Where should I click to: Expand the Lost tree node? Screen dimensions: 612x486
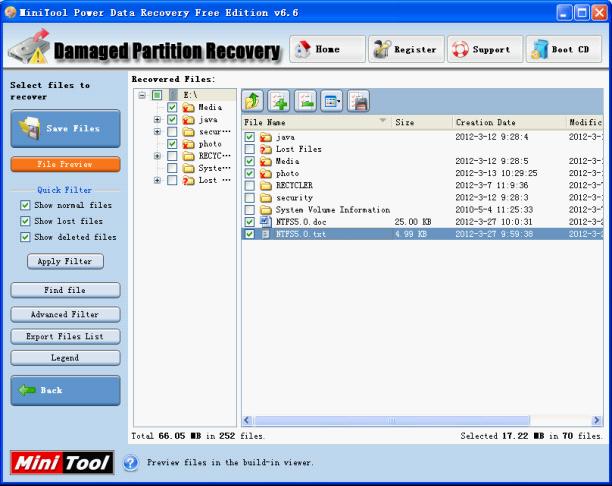157,180
